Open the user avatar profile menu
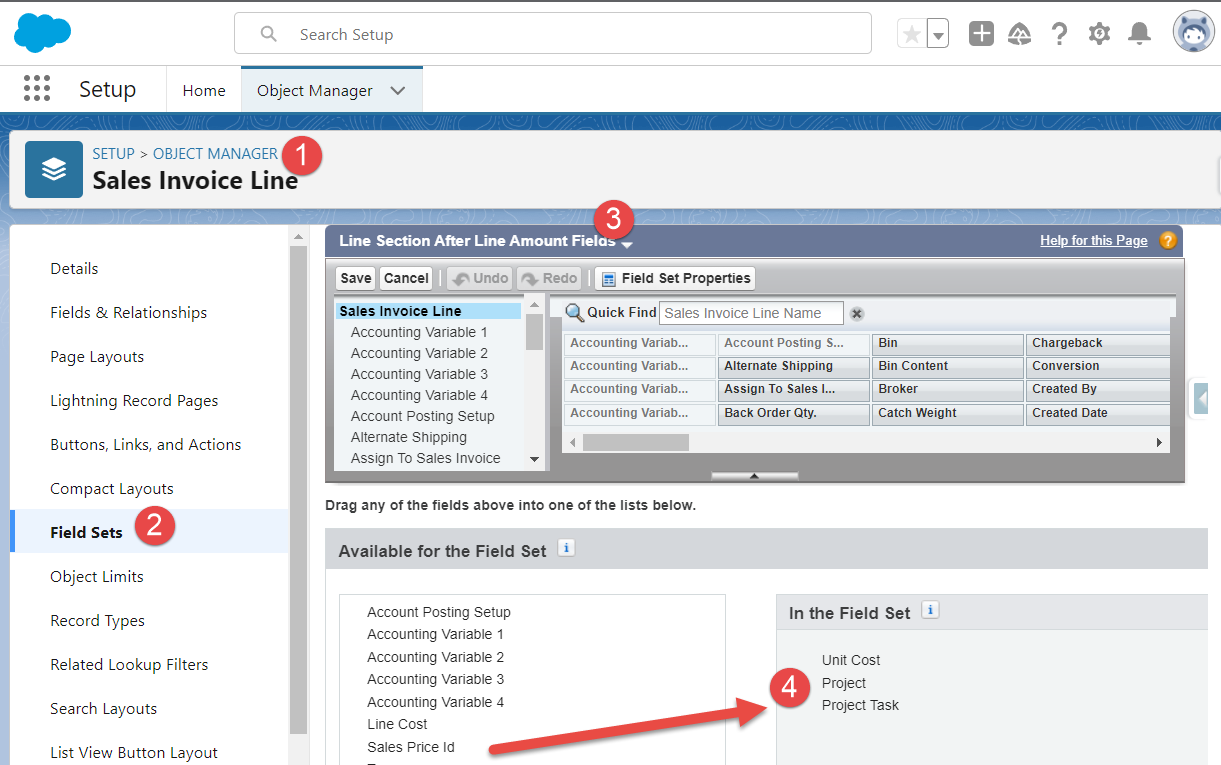The image size is (1221, 765). point(1194,33)
